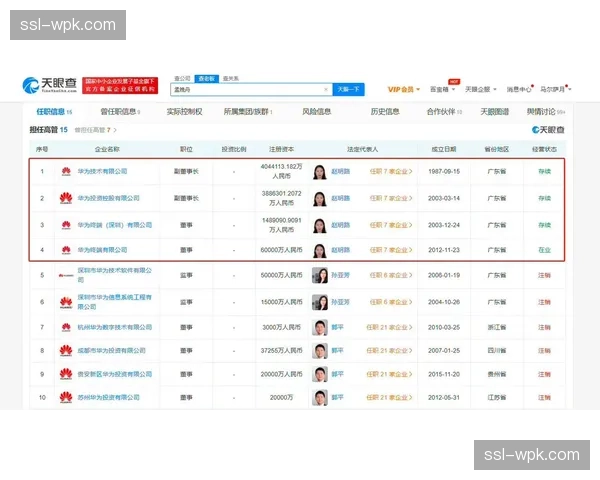Open 赵明路's photo in row 4
The width and height of the screenshot is (600, 480).
click(x=320, y=250)
